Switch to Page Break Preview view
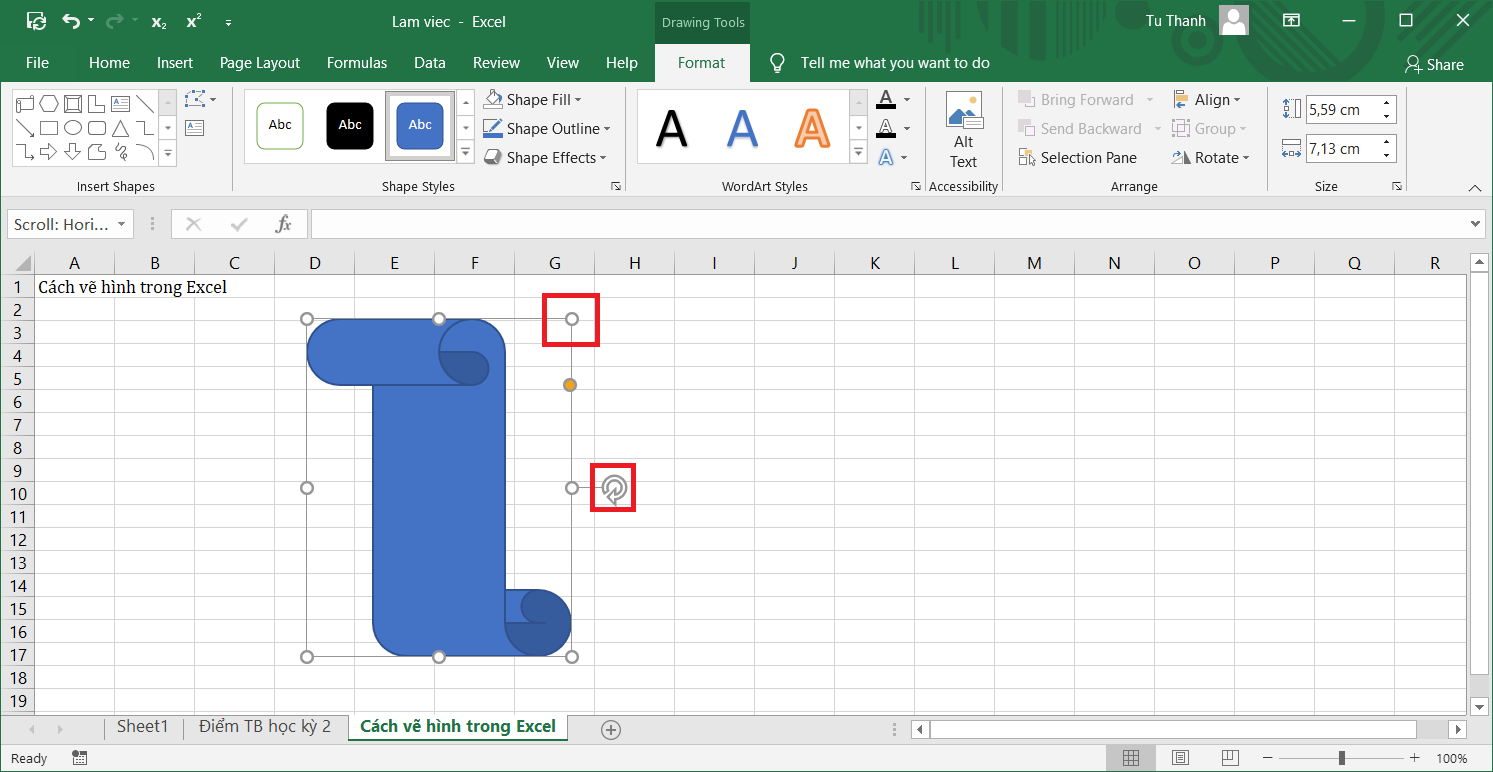 pos(1230,758)
